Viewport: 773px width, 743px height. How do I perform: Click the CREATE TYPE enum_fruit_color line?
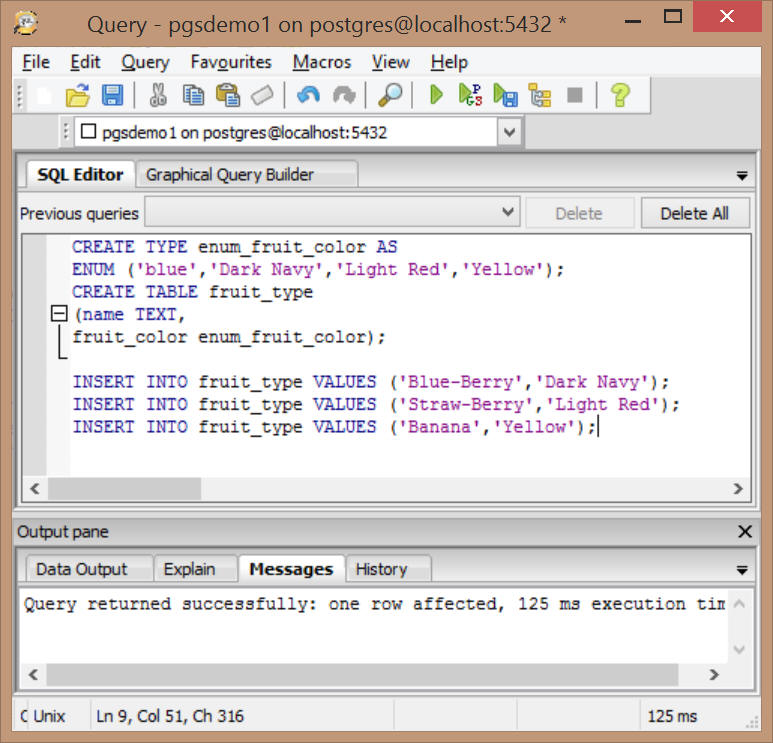(235, 247)
